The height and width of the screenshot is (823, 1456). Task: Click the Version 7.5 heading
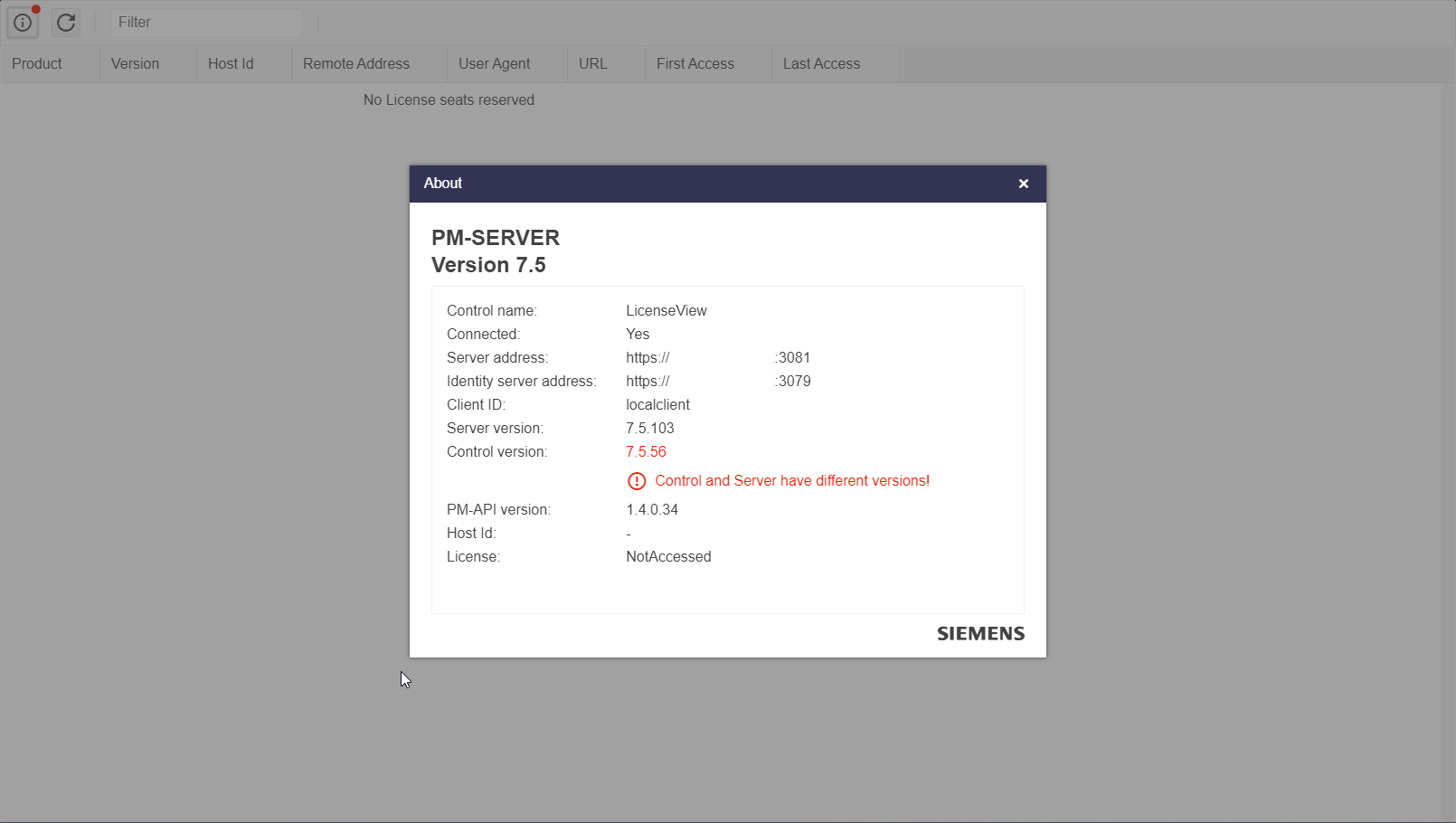pos(488,265)
